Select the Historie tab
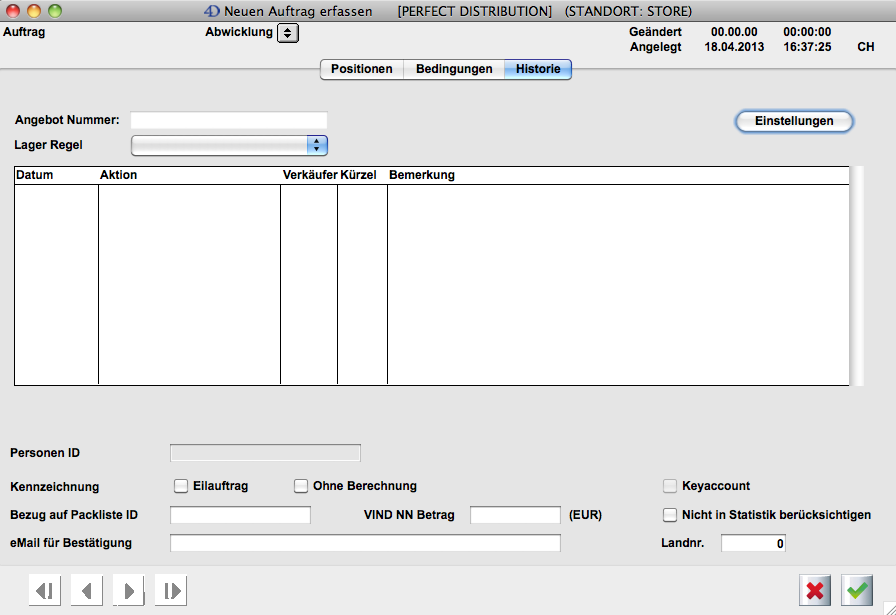This screenshot has height=615, width=896. (538, 69)
